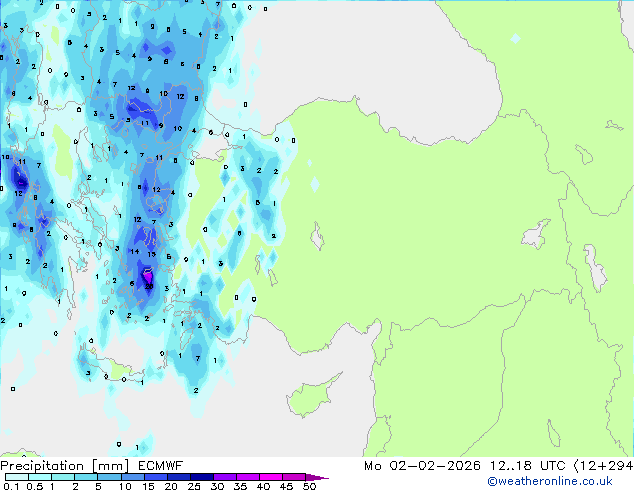
Task: Click the legend value 45
Action: point(286,486)
